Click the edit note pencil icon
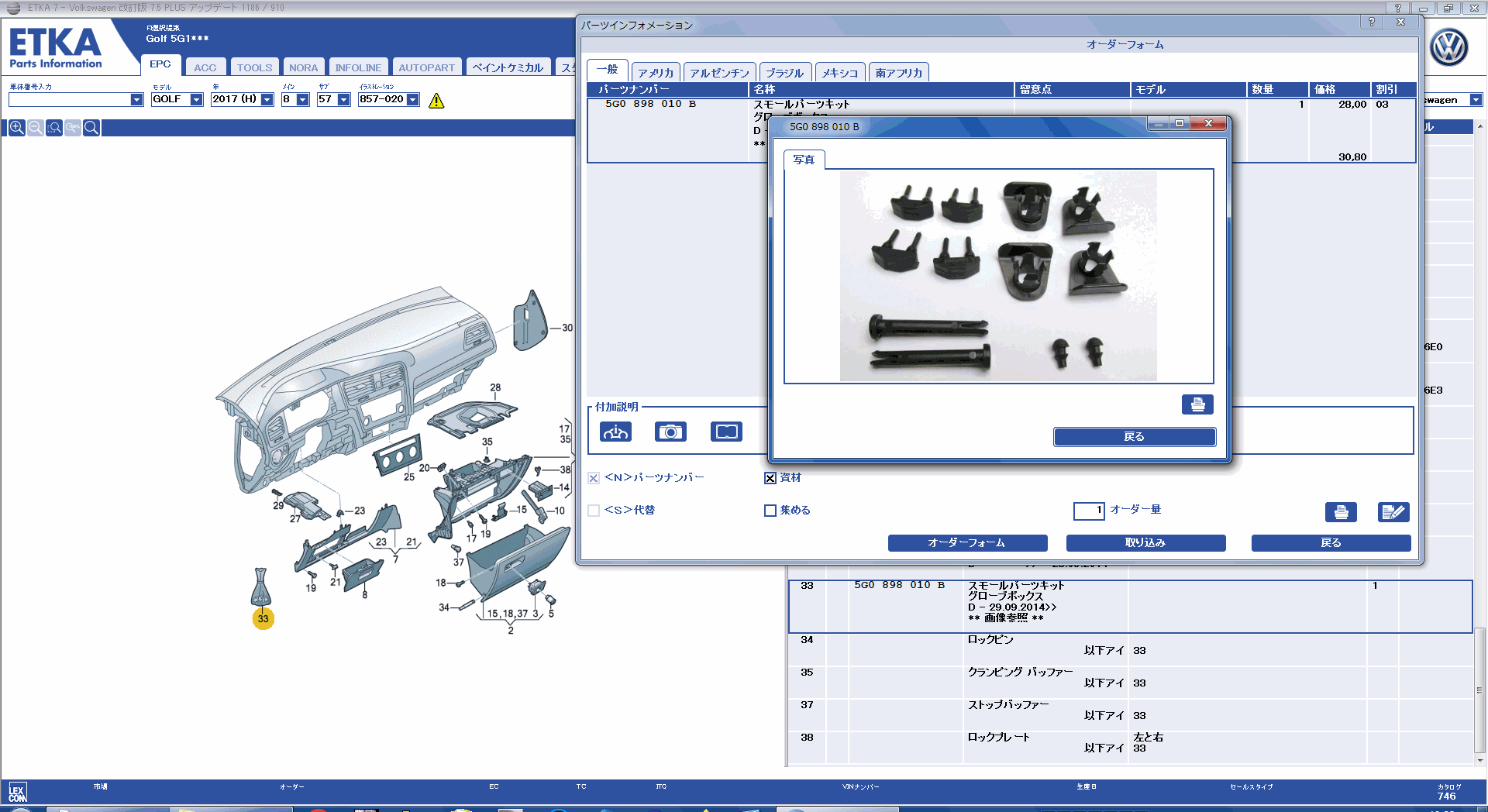1488x812 pixels. pos(1393,512)
